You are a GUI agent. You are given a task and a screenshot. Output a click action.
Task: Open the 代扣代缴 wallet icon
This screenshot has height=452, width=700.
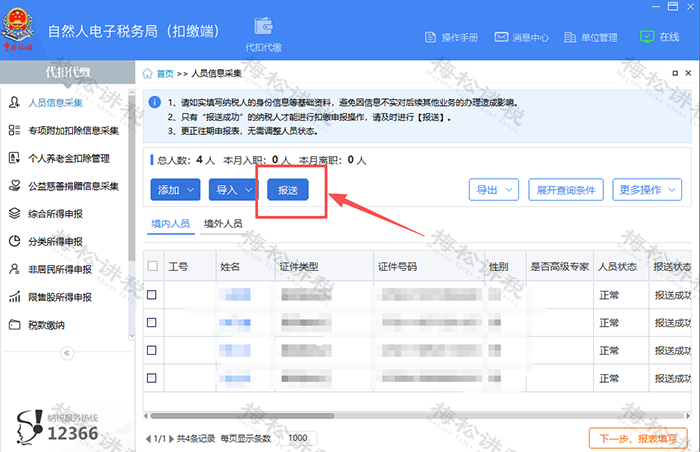[x=263, y=27]
